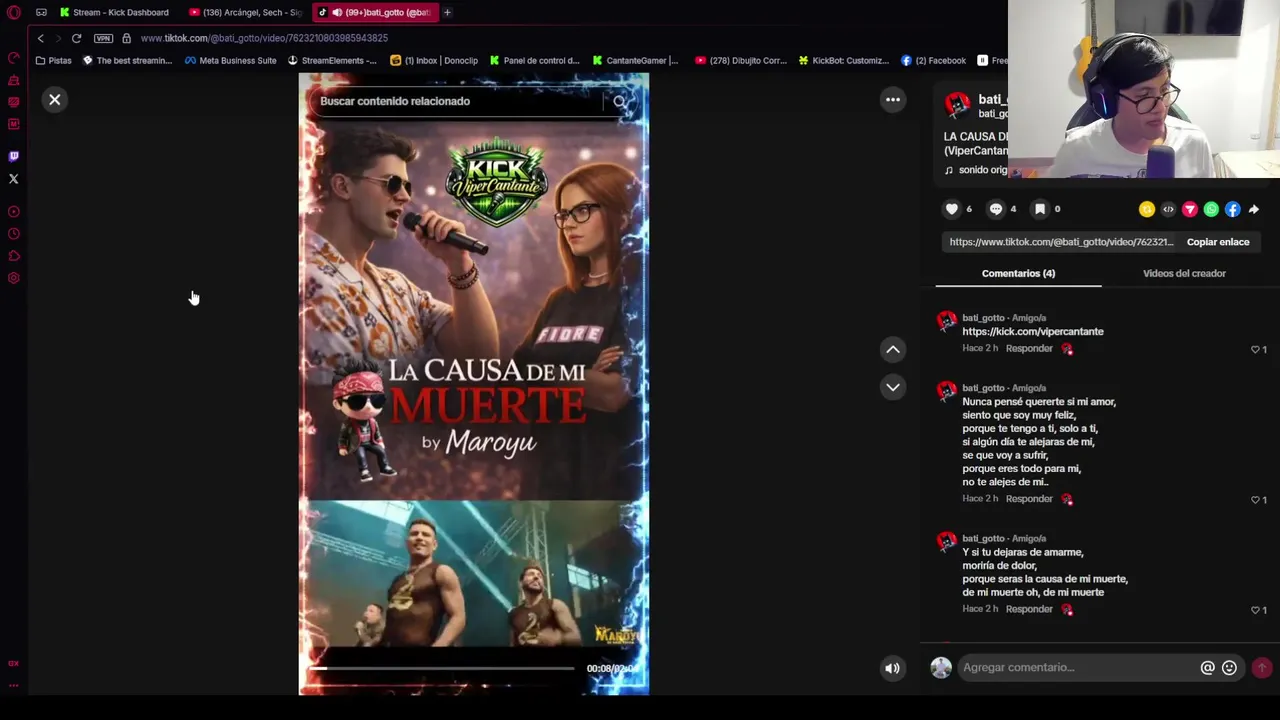
Task: Click the embed code icon
Action: [1168, 209]
